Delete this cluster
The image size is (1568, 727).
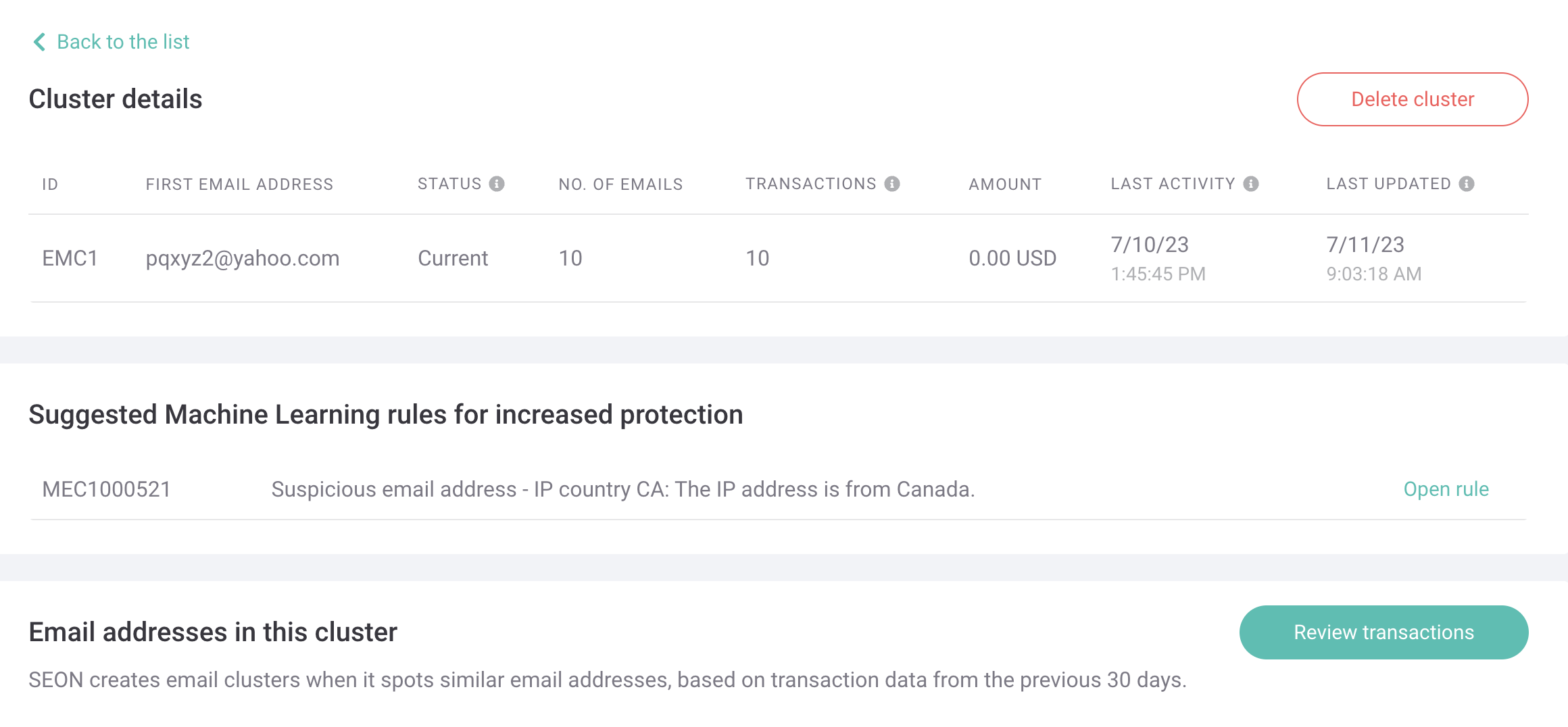coord(1413,99)
